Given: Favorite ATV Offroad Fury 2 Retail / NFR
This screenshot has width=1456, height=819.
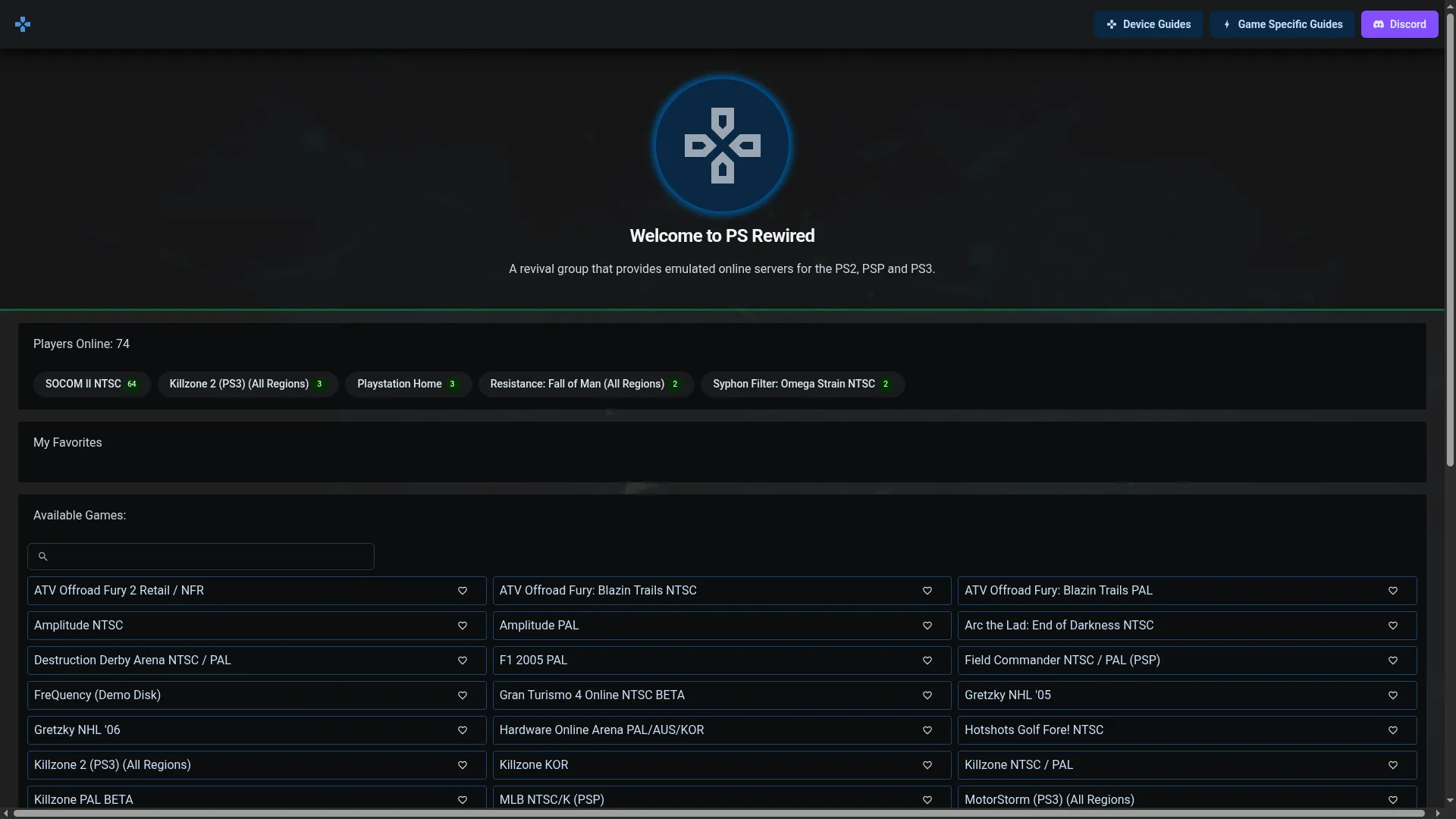Looking at the screenshot, I should coord(463,591).
